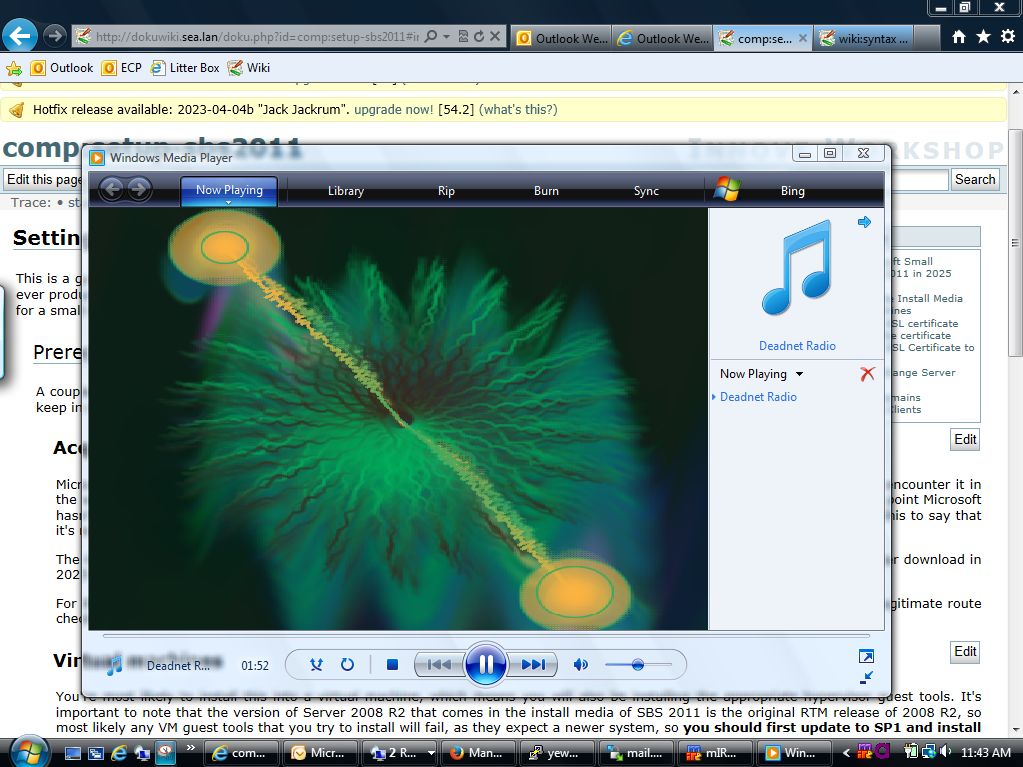Go to the previous track
Viewport: 1023px width, 767px height.
point(438,664)
